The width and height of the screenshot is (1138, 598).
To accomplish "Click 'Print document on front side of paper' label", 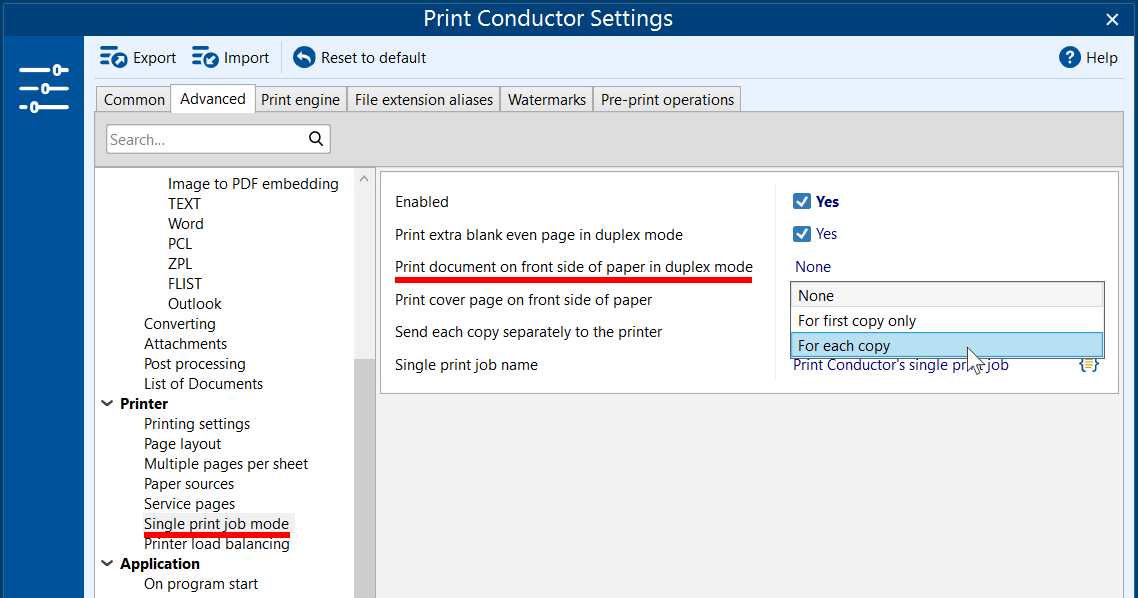I will pyautogui.click(x=573, y=266).
